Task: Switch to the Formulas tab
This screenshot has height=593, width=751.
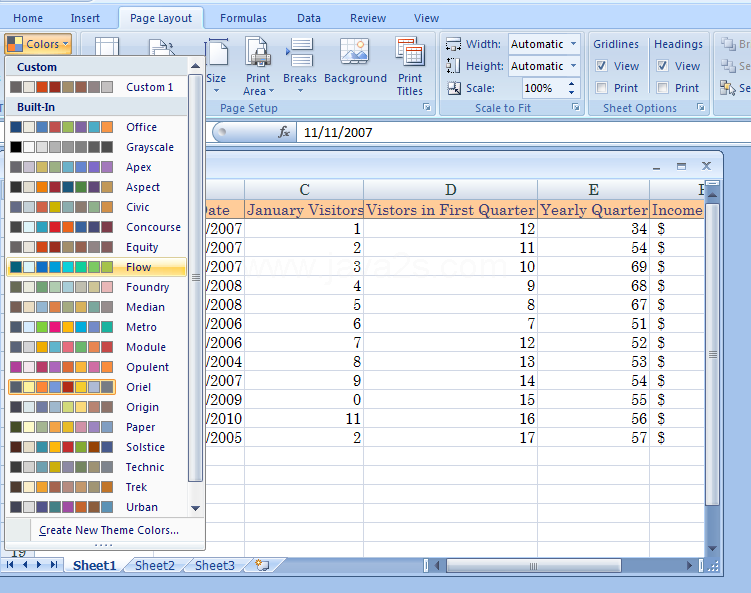Action: pyautogui.click(x=243, y=18)
